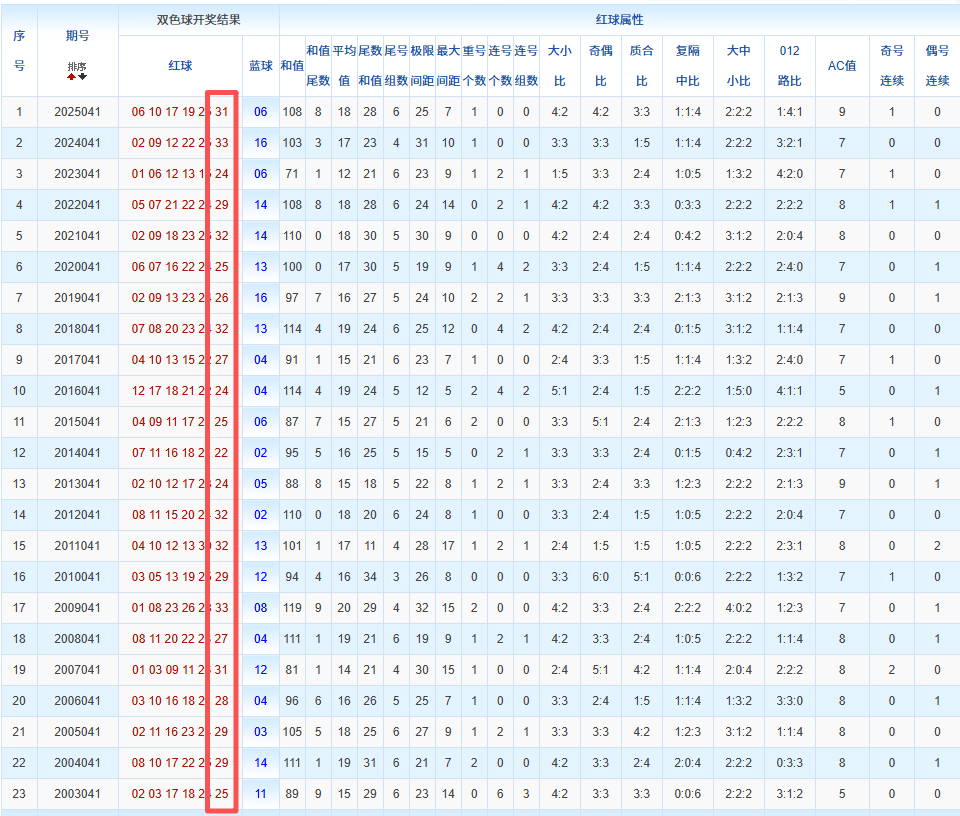Viewport: 960px width, 816px height.
Task: Click the 奇偶比 column header
Action: tap(600, 65)
